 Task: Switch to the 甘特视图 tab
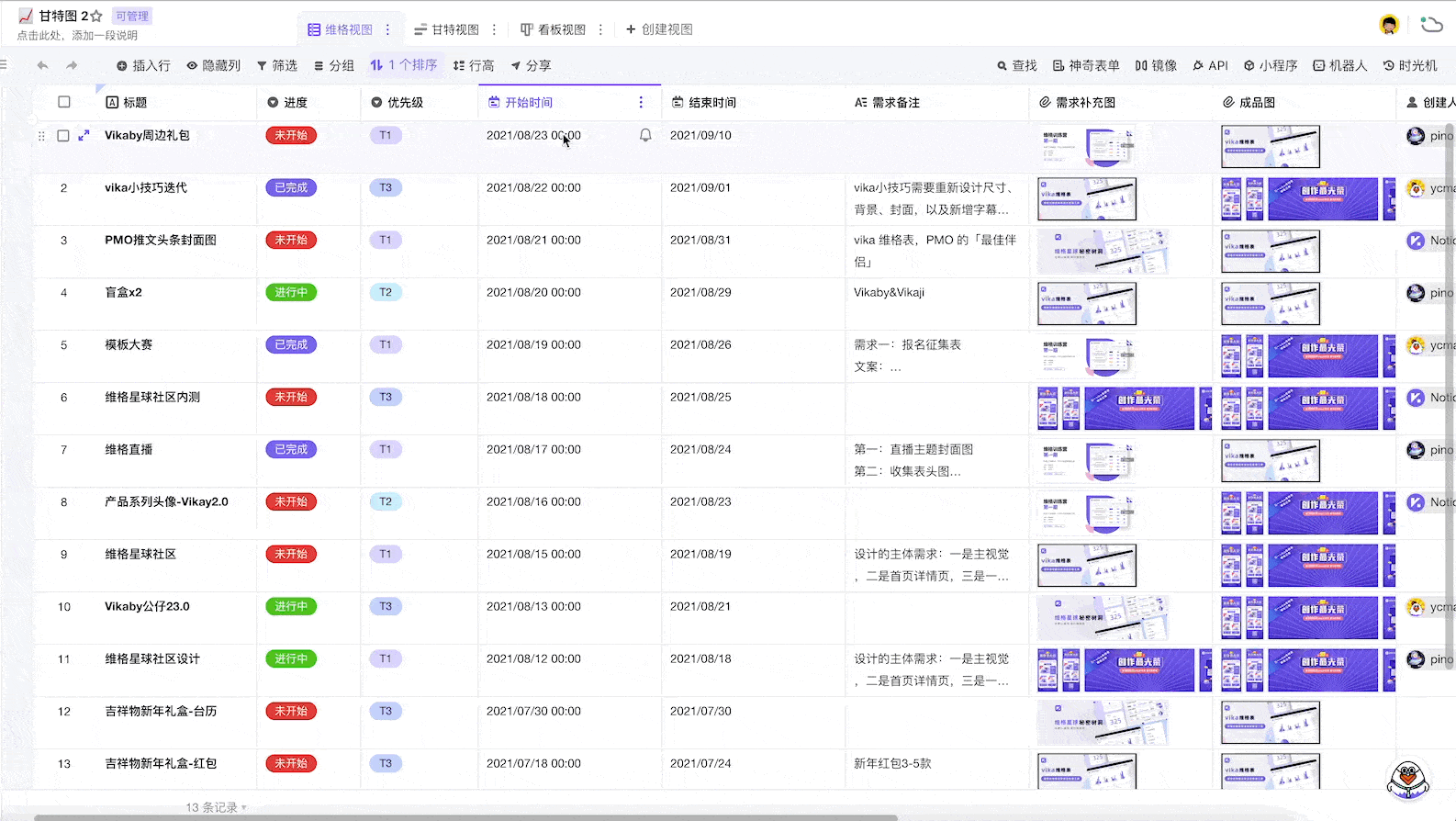tap(447, 29)
